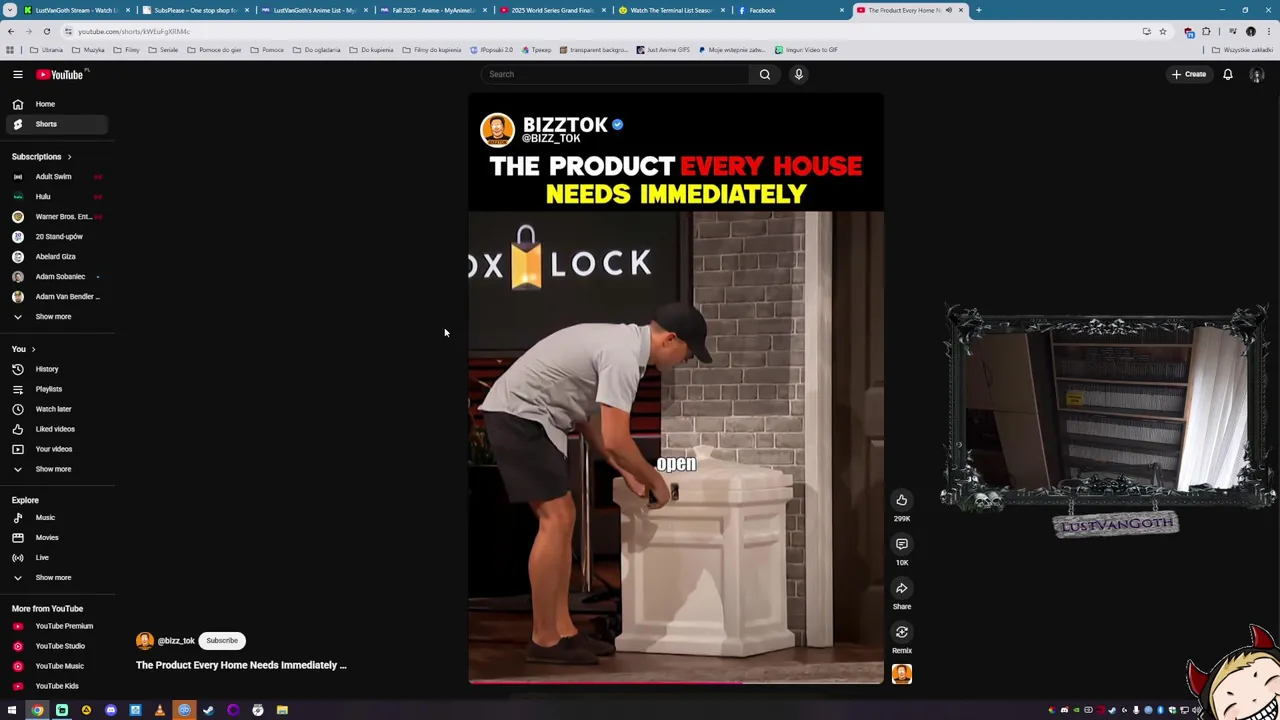Open 20 Stand-upów channel

56,237
